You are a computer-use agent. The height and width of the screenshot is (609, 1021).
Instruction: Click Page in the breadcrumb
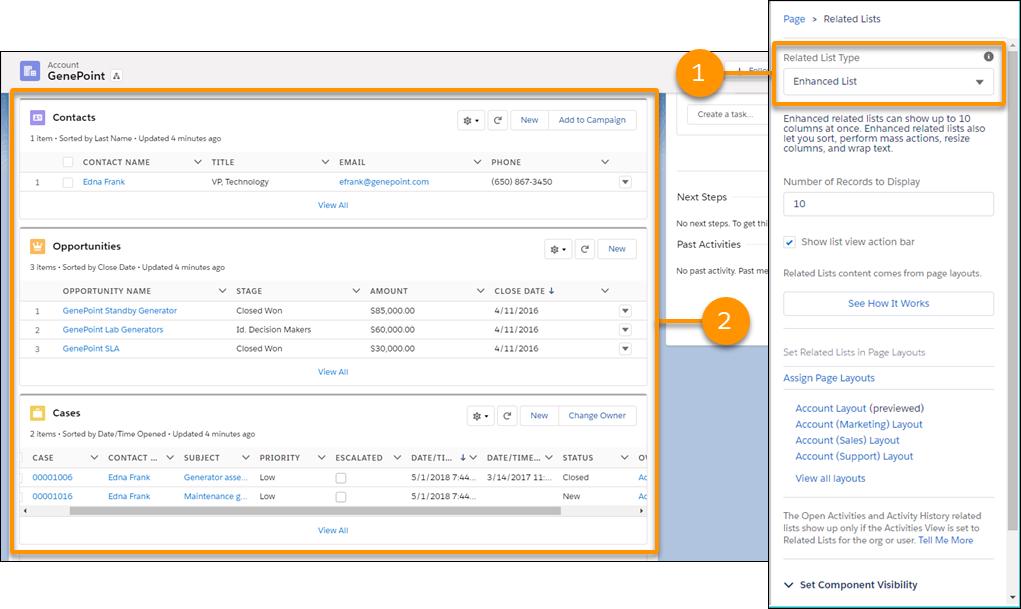click(x=794, y=19)
